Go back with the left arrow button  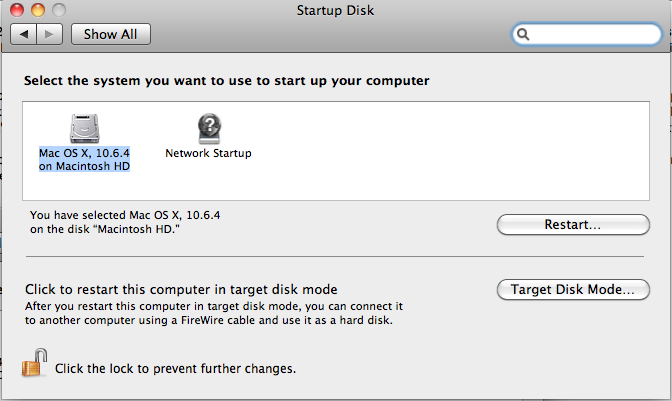point(24,34)
